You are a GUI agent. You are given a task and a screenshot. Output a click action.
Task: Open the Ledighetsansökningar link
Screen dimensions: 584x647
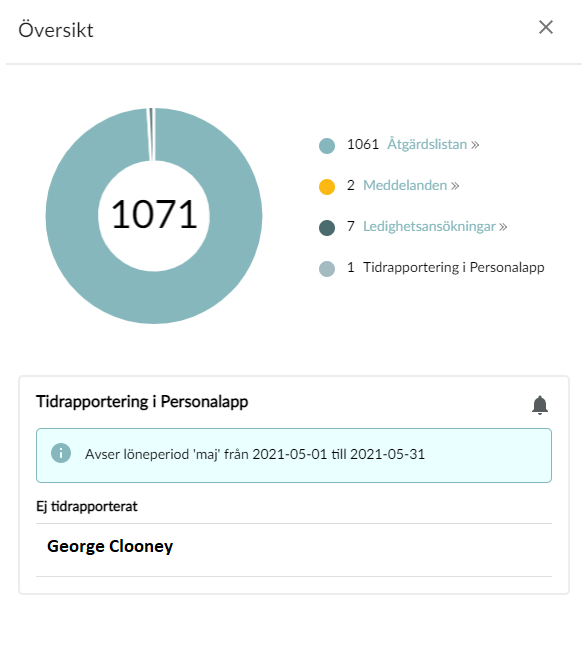pyautogui.click(x=429, y=227)
